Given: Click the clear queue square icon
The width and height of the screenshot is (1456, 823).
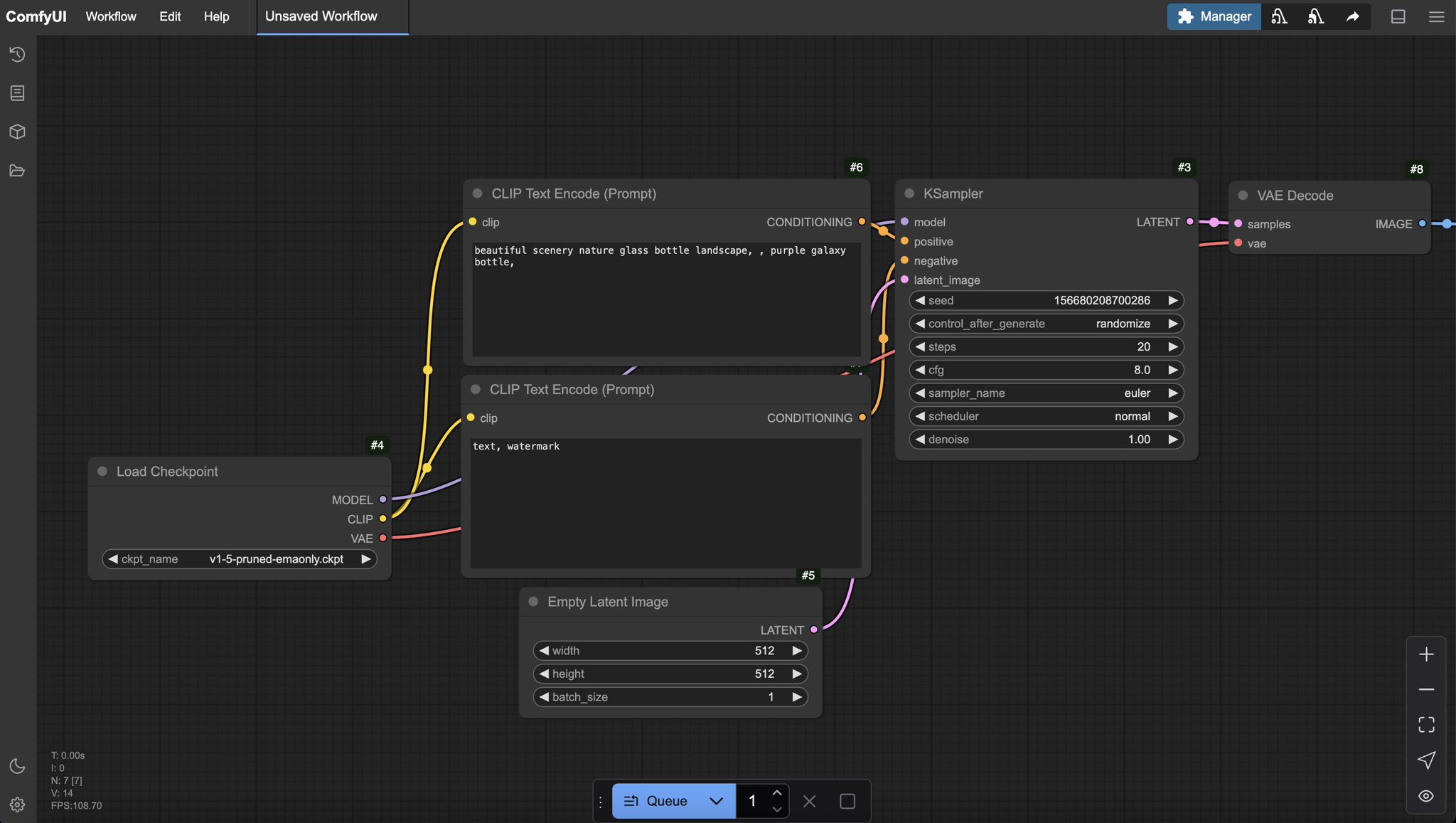Looking at the screenshot, I should click(x=847, y=802).
